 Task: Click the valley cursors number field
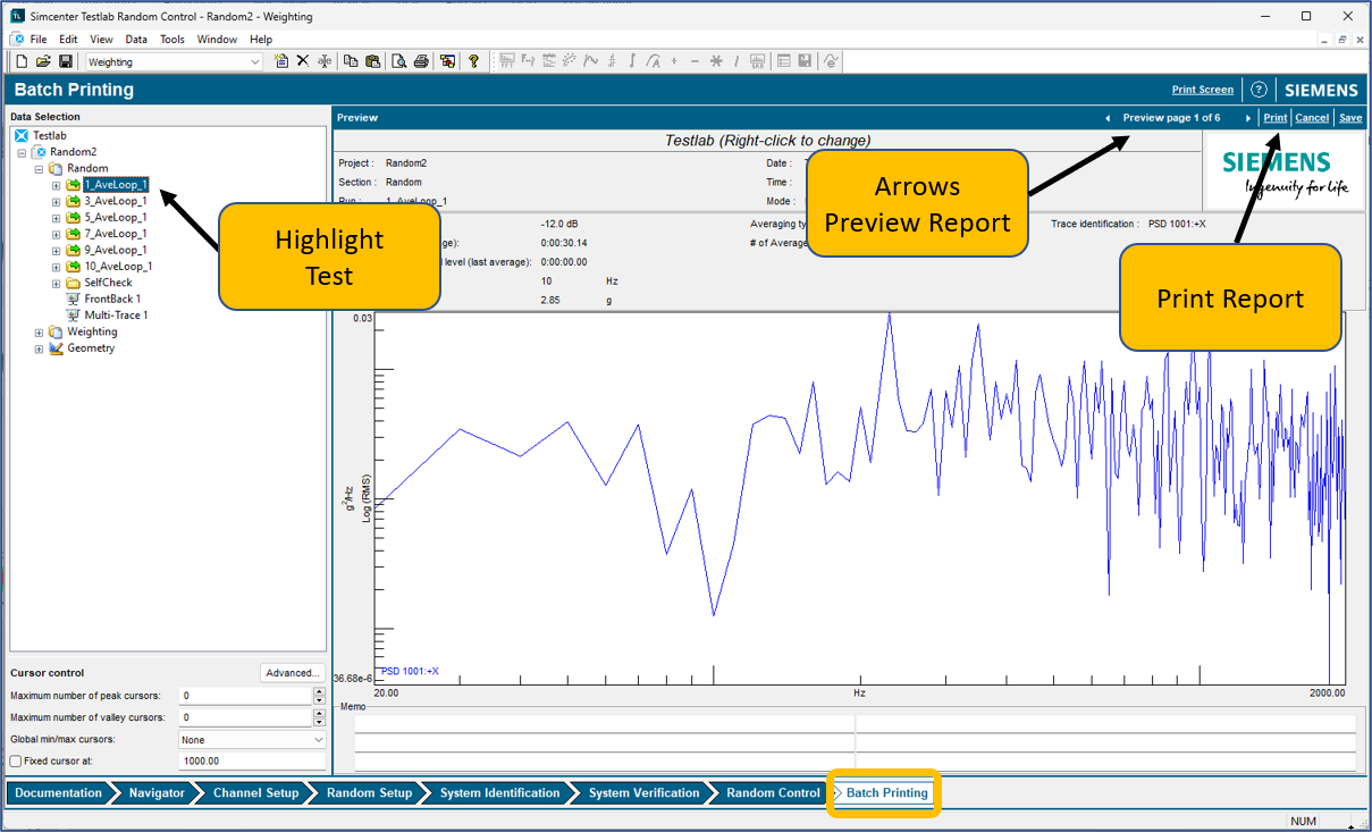pos(245,717)
